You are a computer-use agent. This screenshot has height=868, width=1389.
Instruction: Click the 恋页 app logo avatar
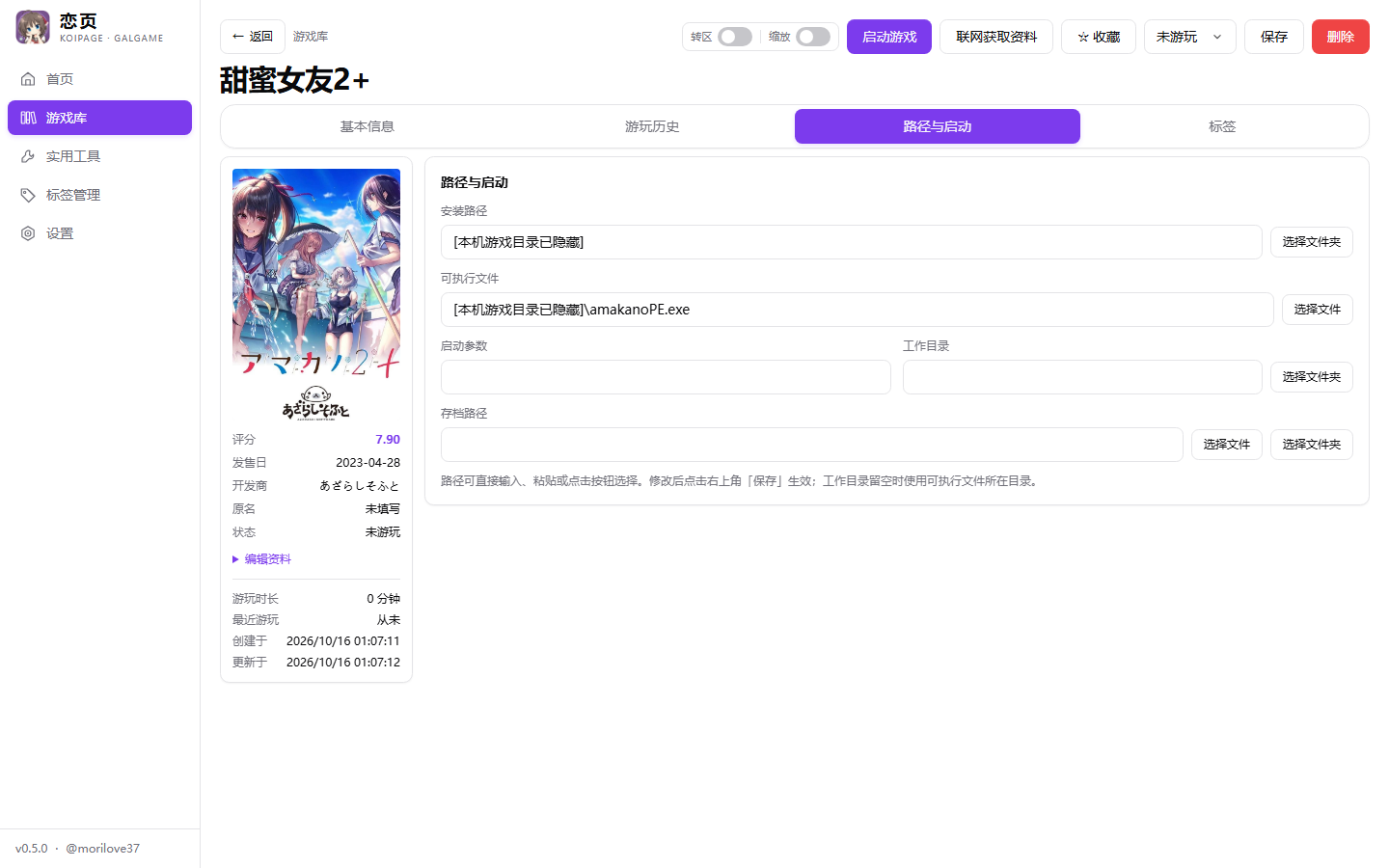33,27
